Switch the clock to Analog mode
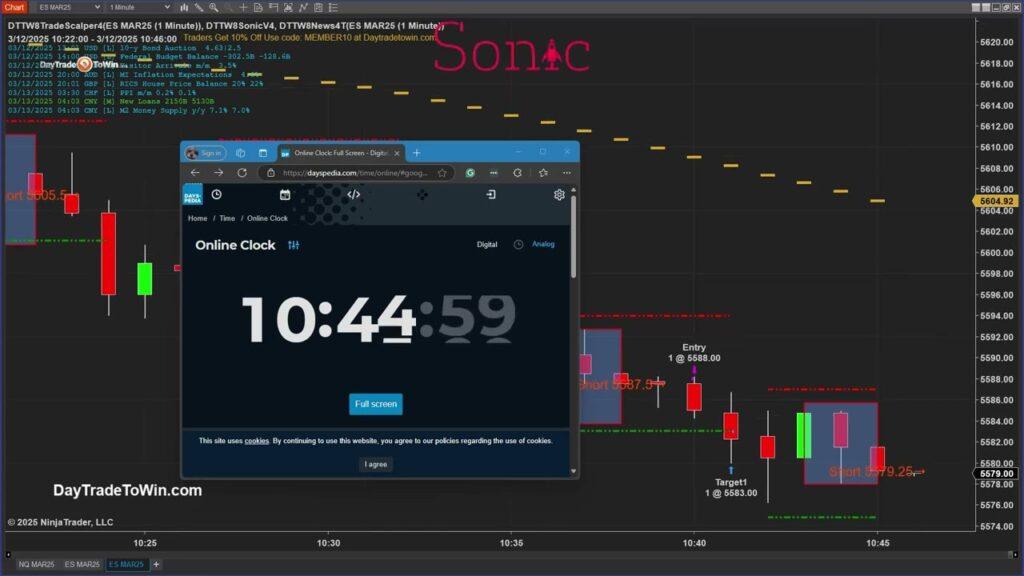The width and height of the screenshot is (1024, 576). point(543,244)
